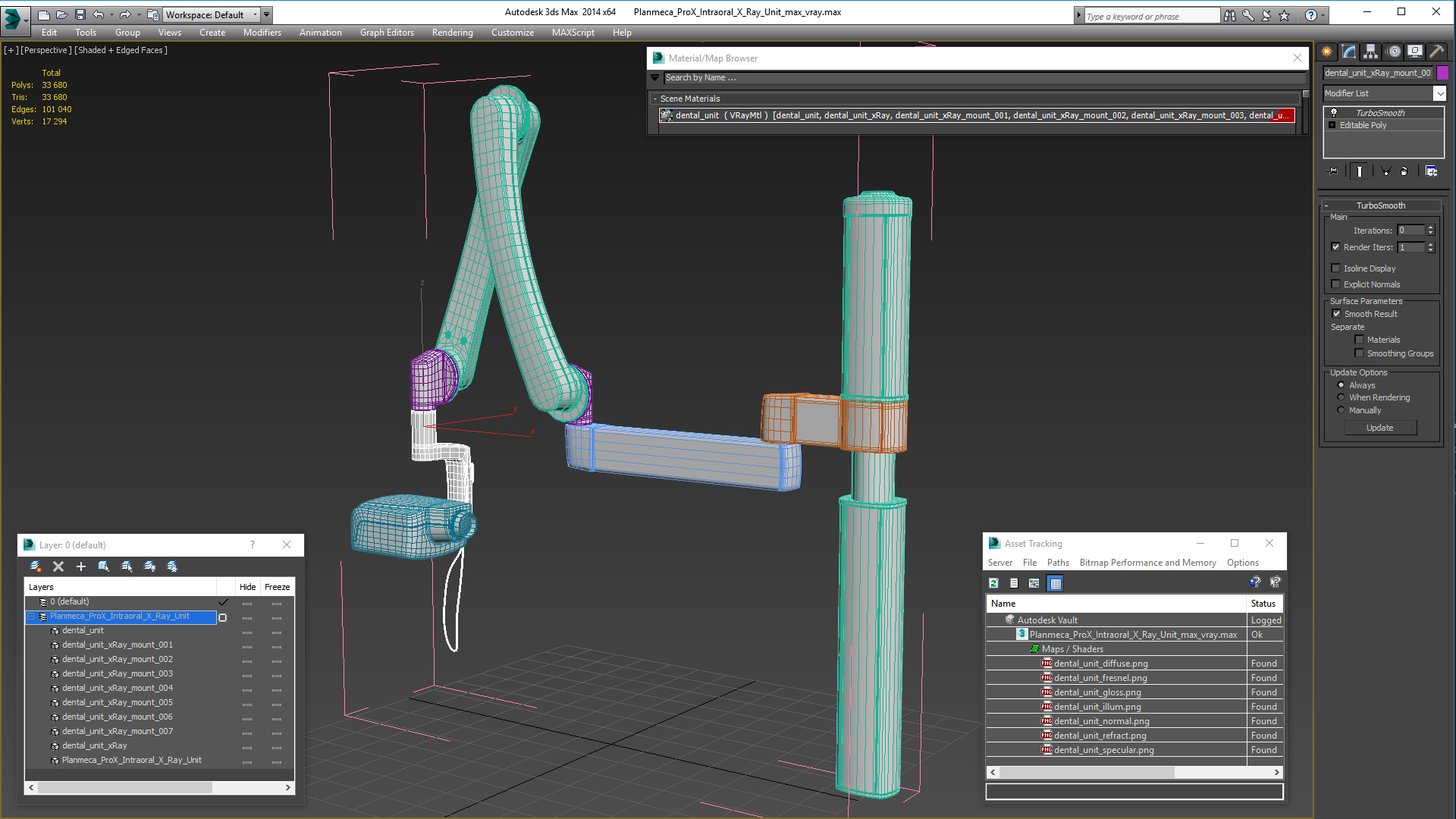
Task: Click Add Selected Objects plus icon in Layer dialog
Action: [x=81, y=566]
